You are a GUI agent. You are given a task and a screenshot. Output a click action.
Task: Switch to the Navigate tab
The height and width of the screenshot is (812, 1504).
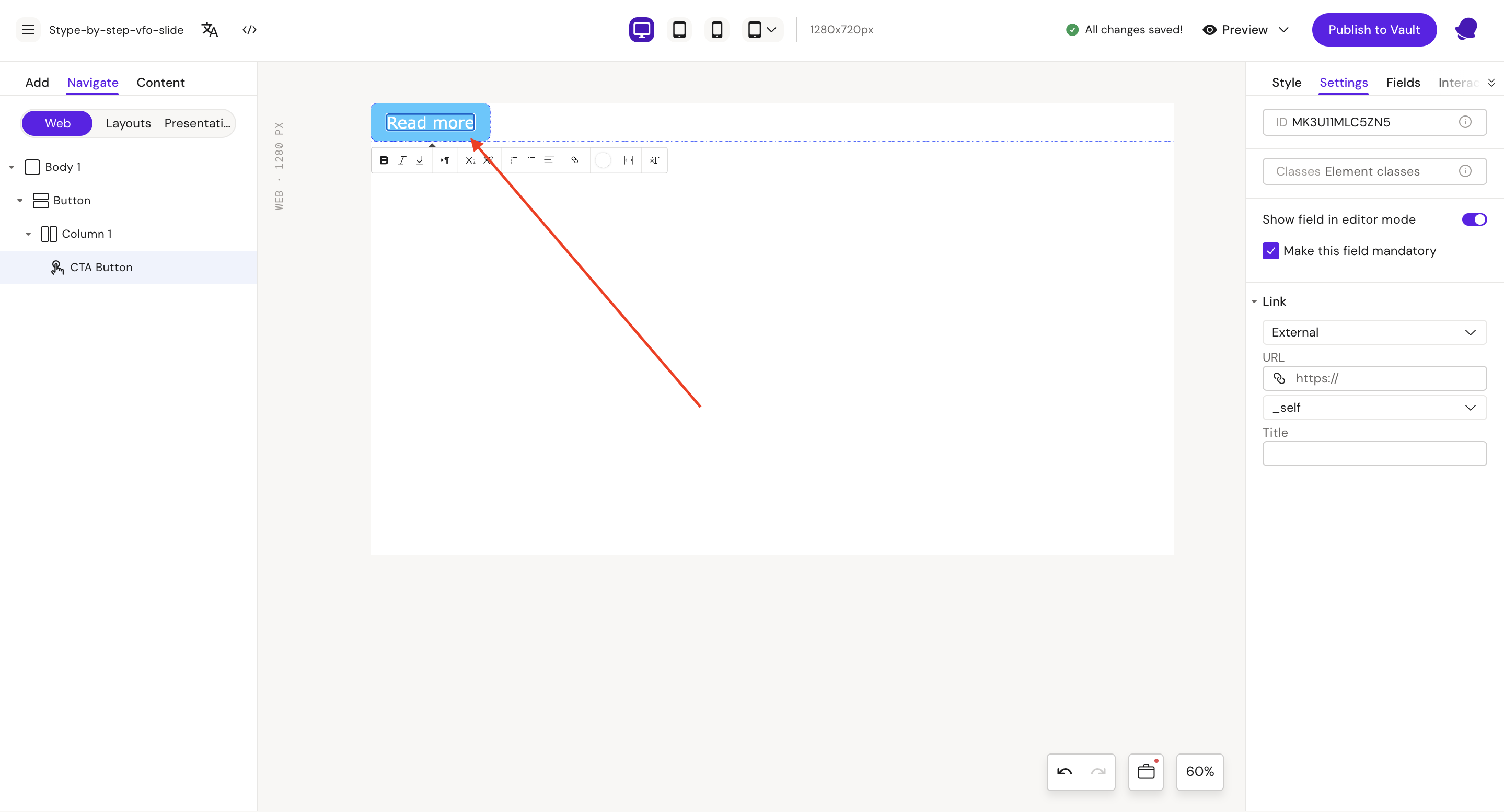92,83
